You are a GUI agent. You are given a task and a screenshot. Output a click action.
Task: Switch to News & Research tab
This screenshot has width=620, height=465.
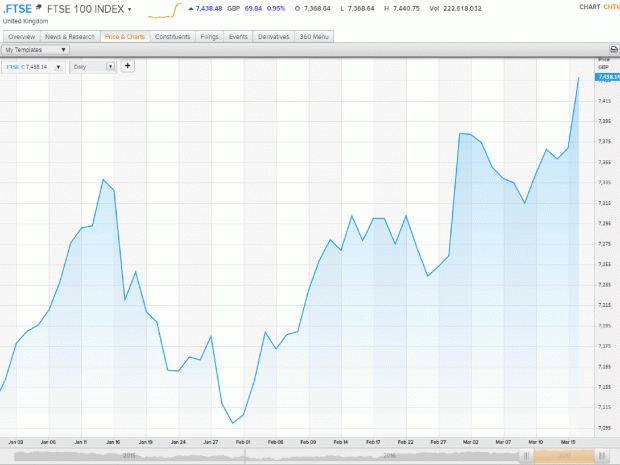pos(70,36)
